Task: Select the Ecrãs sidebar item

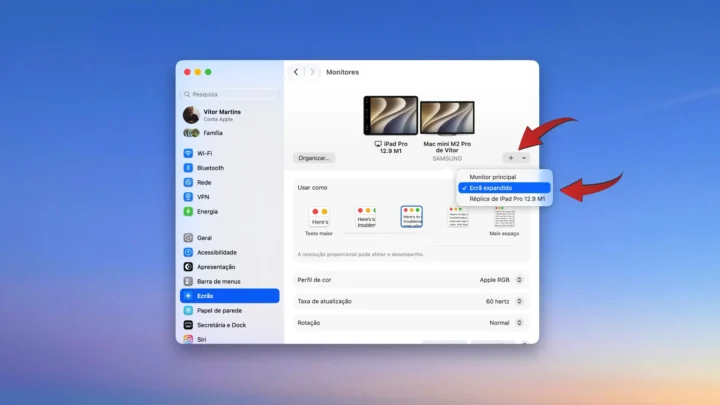Action: pos(230,296)
